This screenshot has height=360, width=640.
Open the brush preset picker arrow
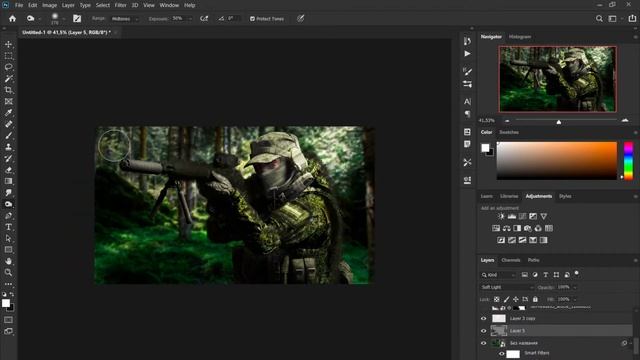pyautogui.click(x=64, y=19)
